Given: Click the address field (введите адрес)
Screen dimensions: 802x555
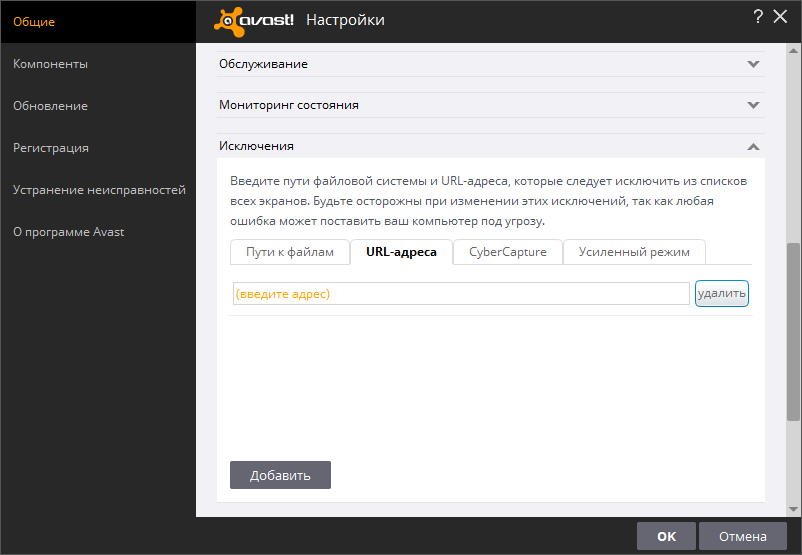Looking at the screenshot, I should pyautogui.click(x=461, y=294).
